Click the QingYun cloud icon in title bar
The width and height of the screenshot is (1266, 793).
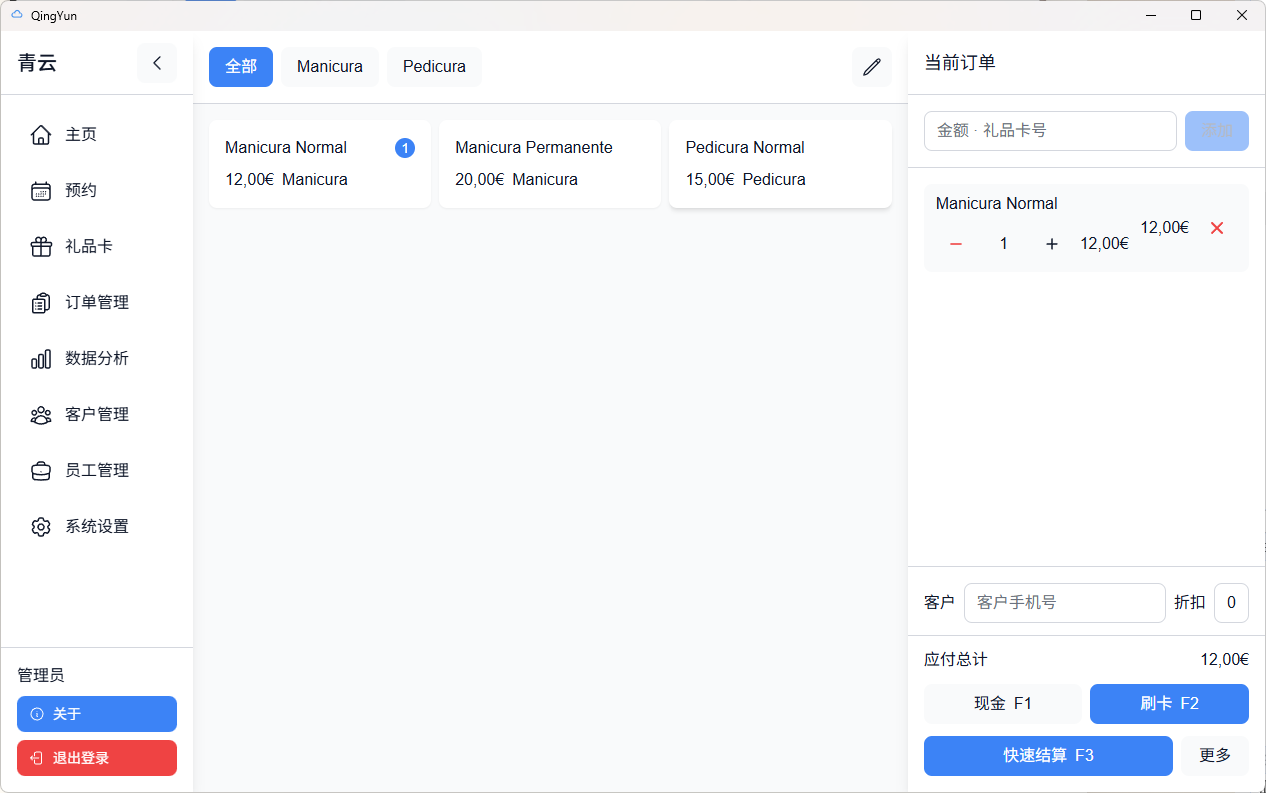click(x=16, y=15)
